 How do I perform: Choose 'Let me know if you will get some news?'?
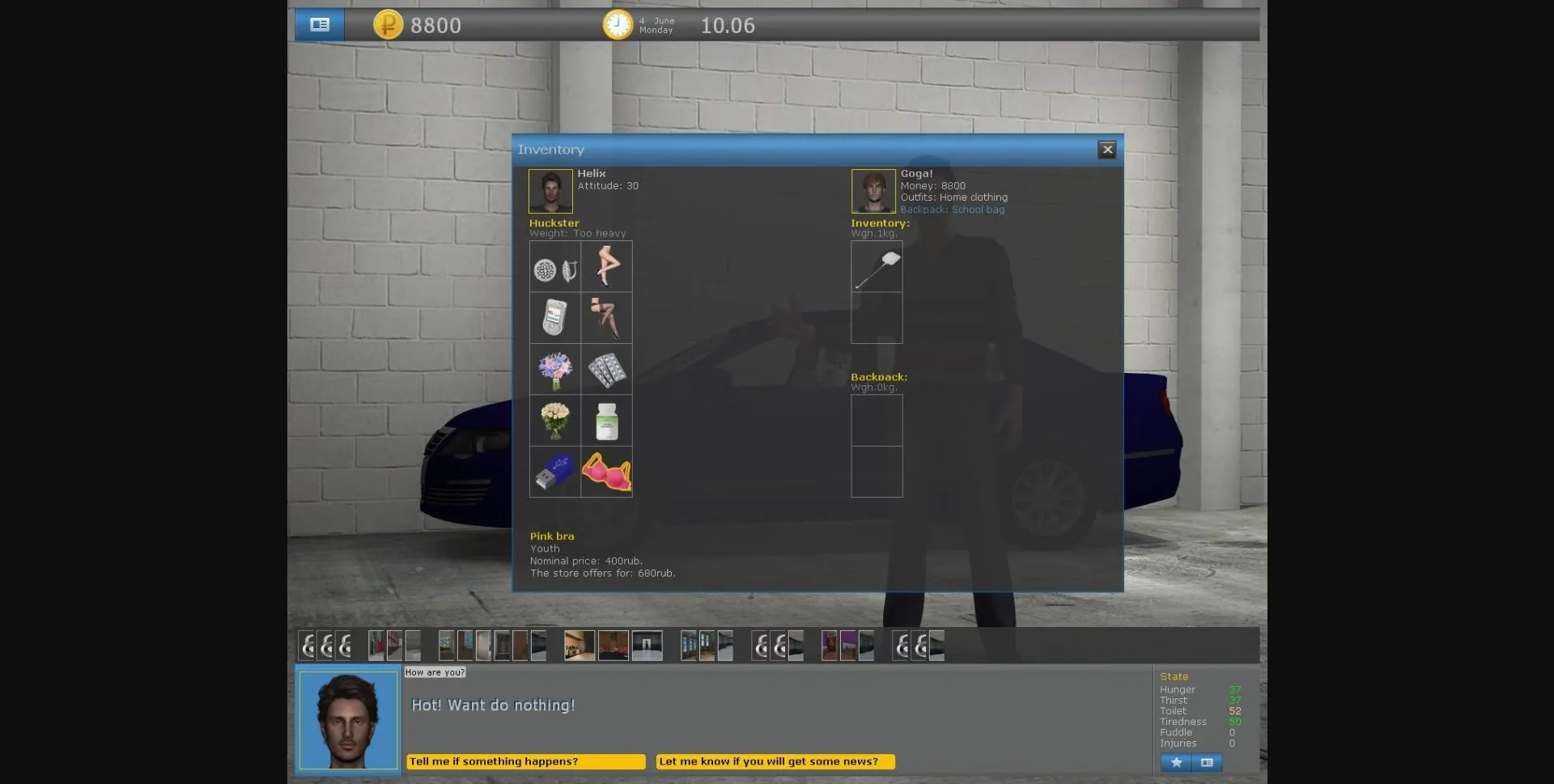point(775,761)
